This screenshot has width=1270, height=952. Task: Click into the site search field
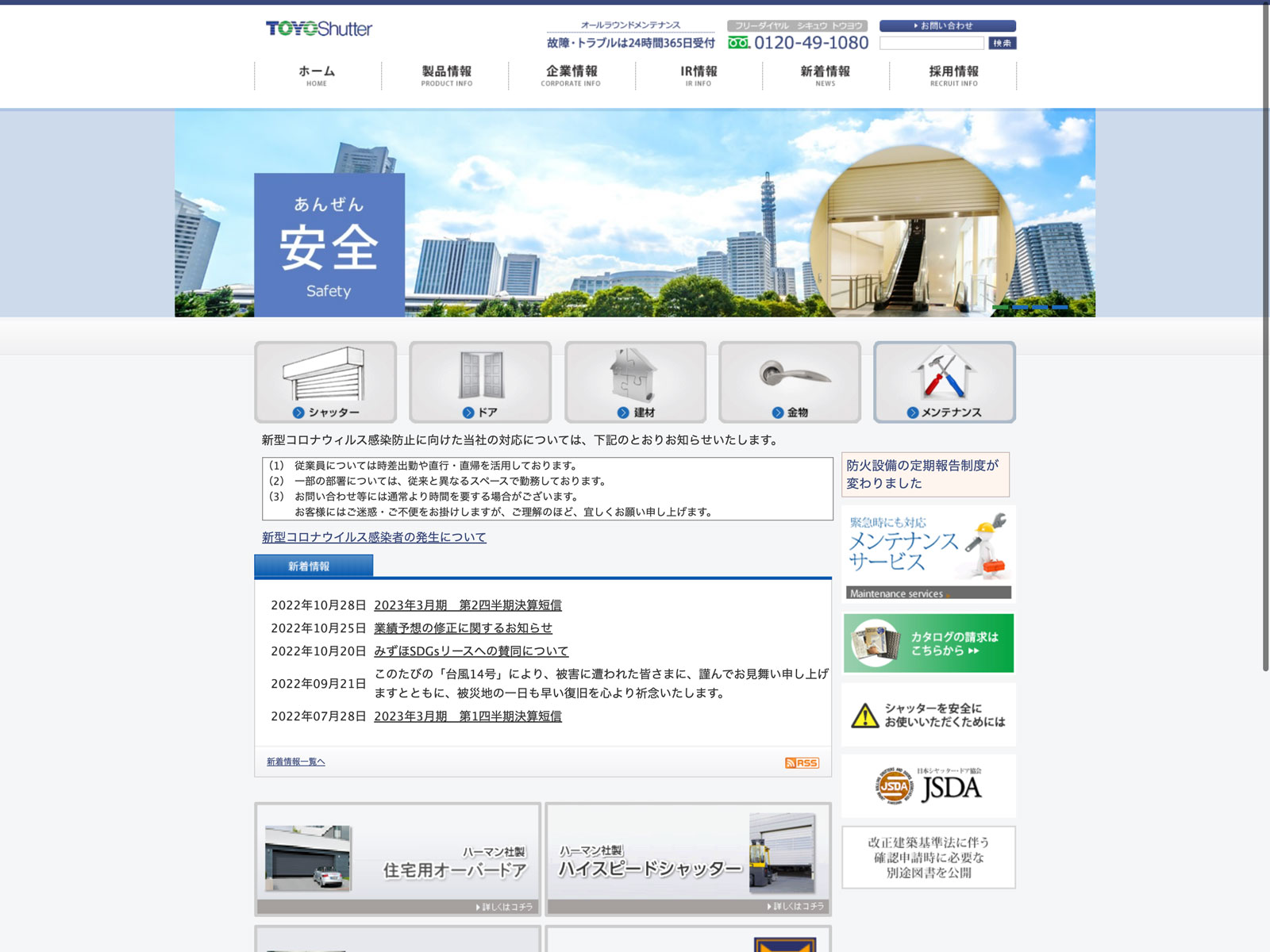click(x=931, y=44)
